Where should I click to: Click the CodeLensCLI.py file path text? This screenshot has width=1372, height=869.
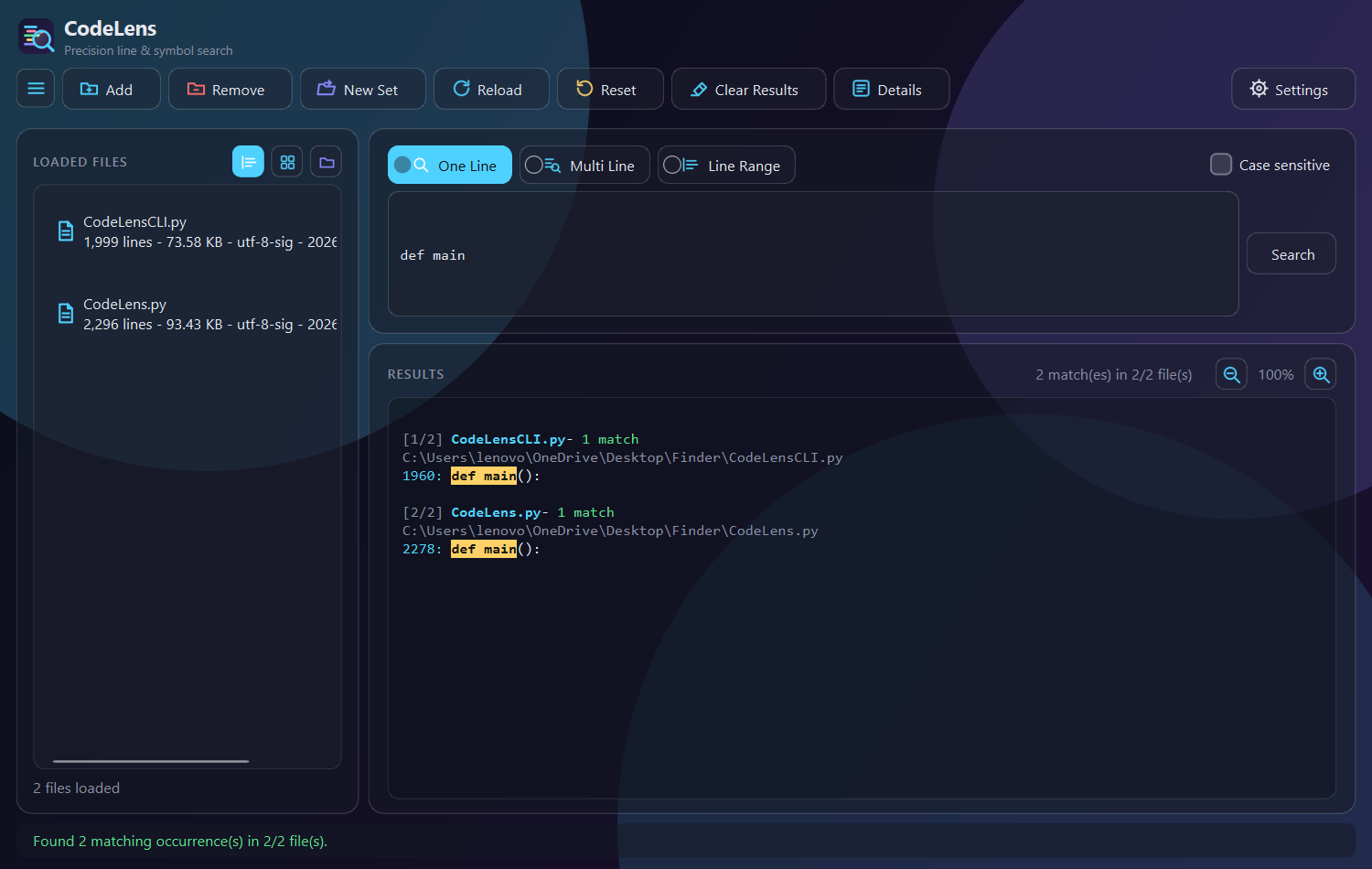(x=623, y=457)
